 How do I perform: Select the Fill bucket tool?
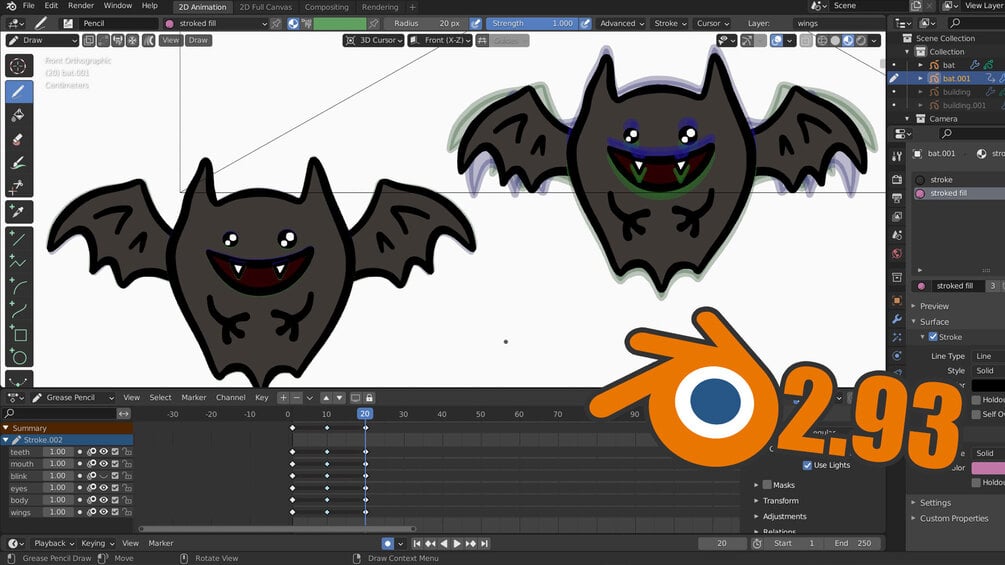click(x=19, y=115)
